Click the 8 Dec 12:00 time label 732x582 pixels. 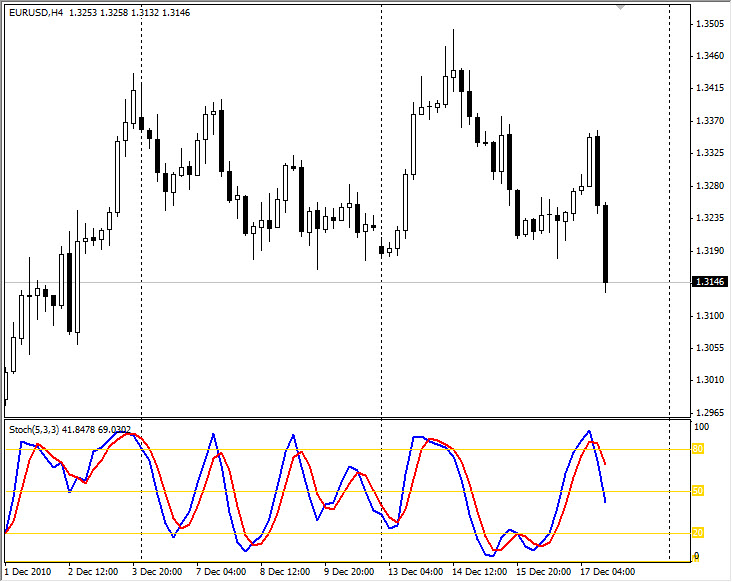point(285,572)
